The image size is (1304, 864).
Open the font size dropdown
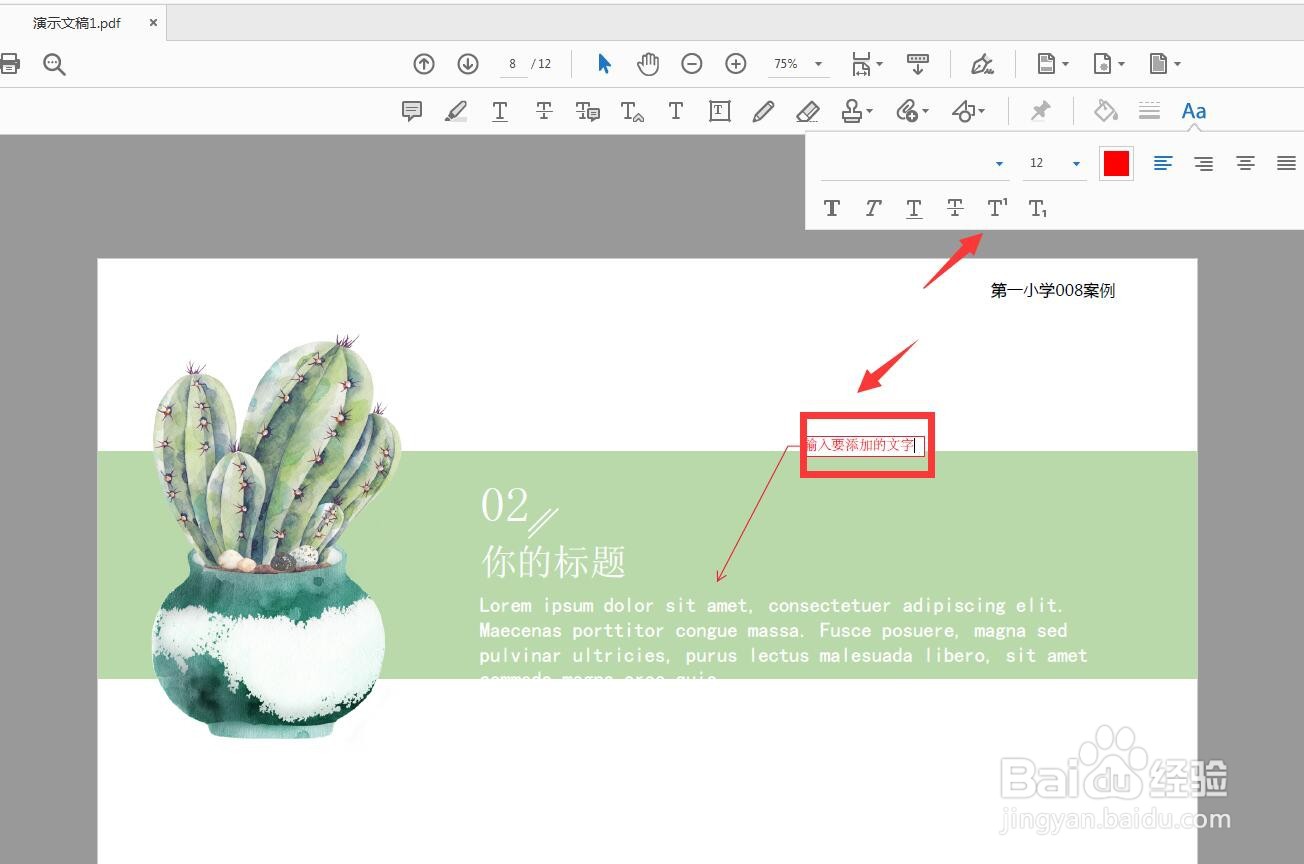pos(1075,162)
